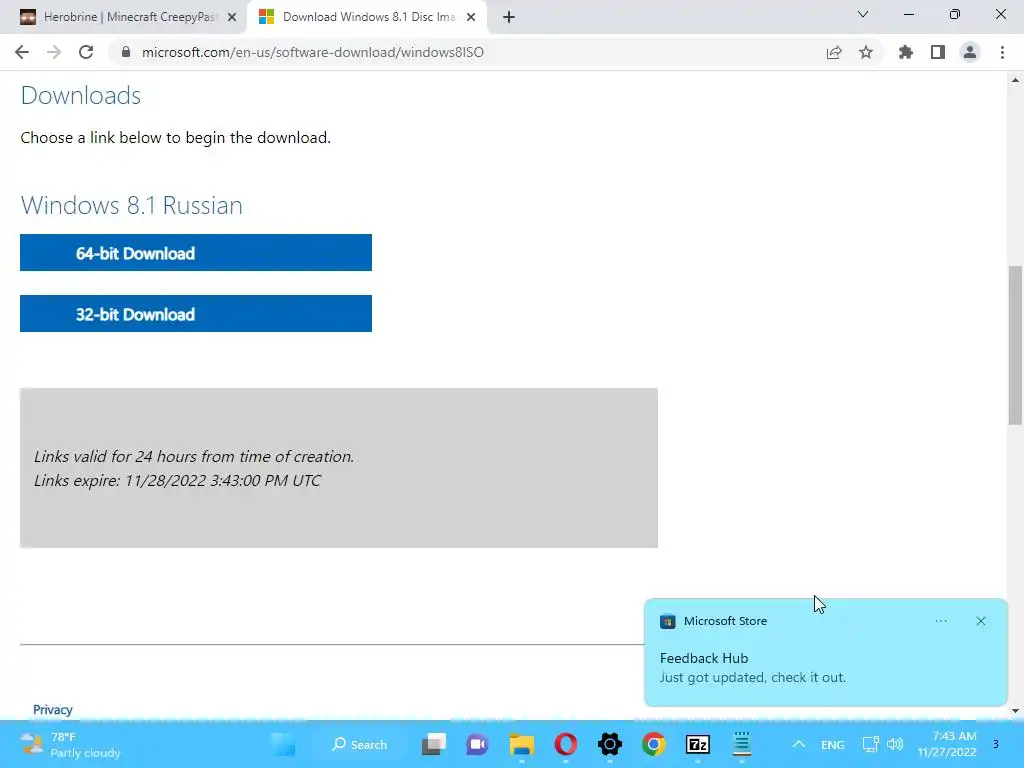
Task: Open the volume speaker icon
Action: point(895,744)
